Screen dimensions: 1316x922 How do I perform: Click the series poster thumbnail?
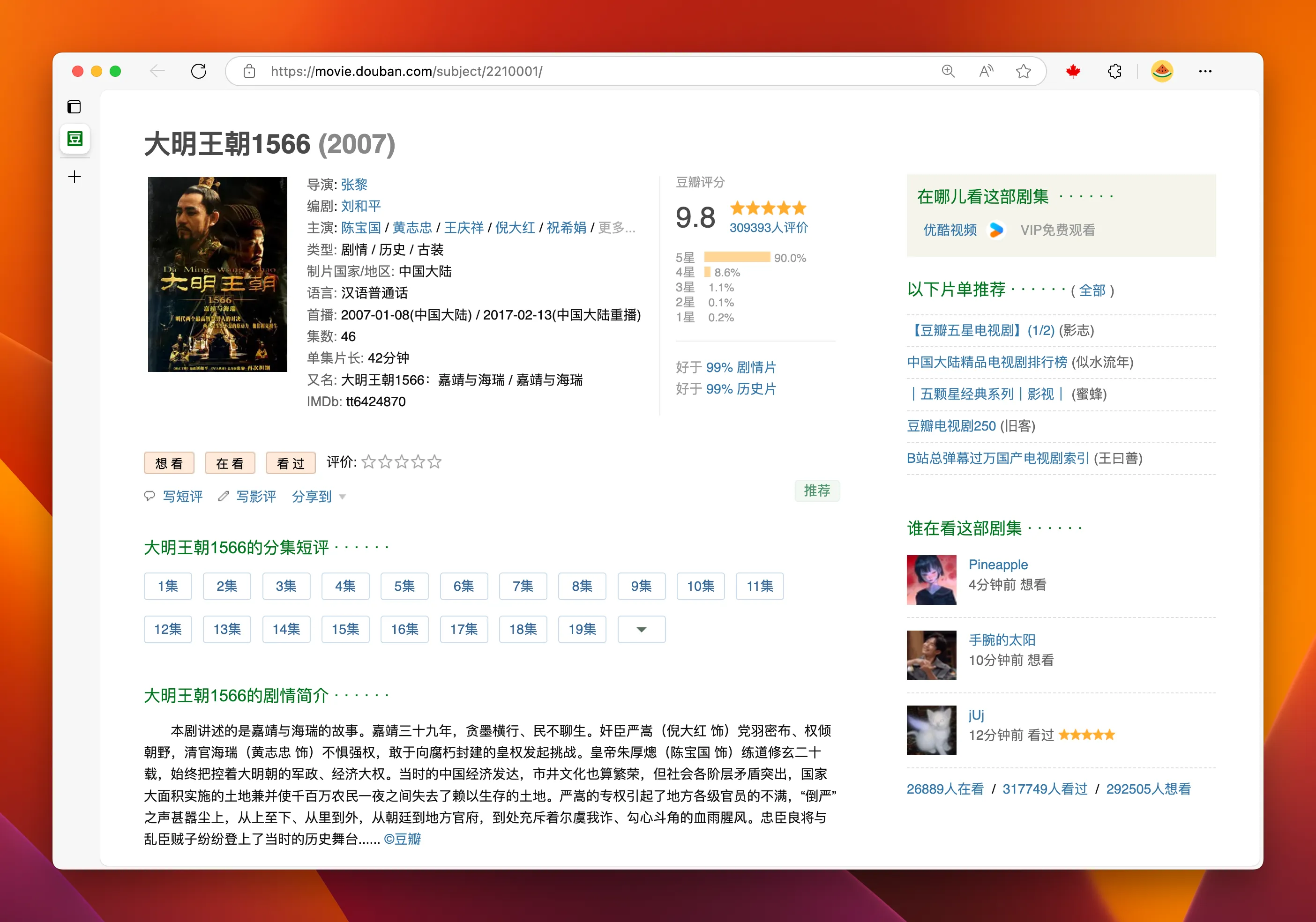(x=217, y=275)
